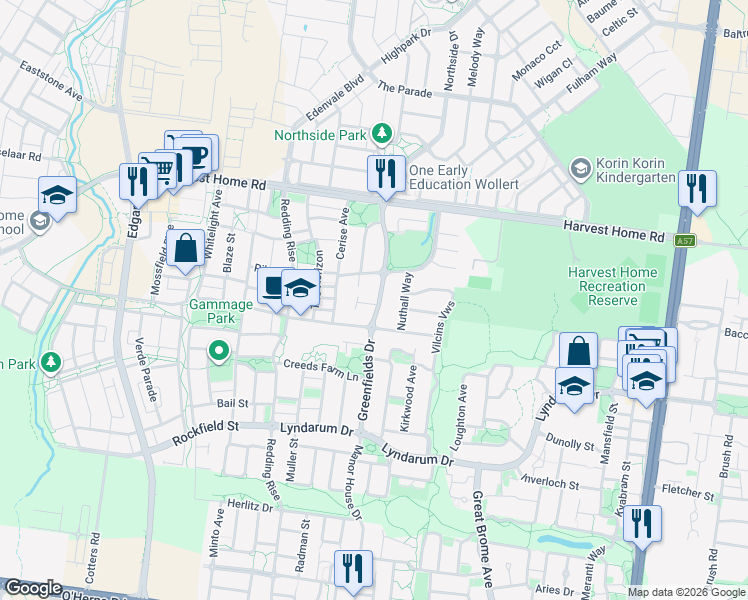Image resolution: width=748 pixels, height=600 pixels.
Task: Select the graduation cap marker beside the laptop marker
Action: pos(300,289)
